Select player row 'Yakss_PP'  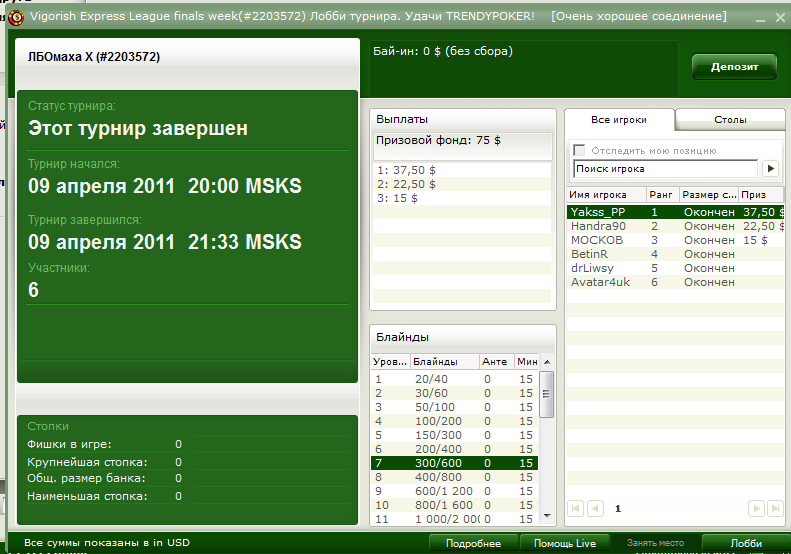click(675, 212)
